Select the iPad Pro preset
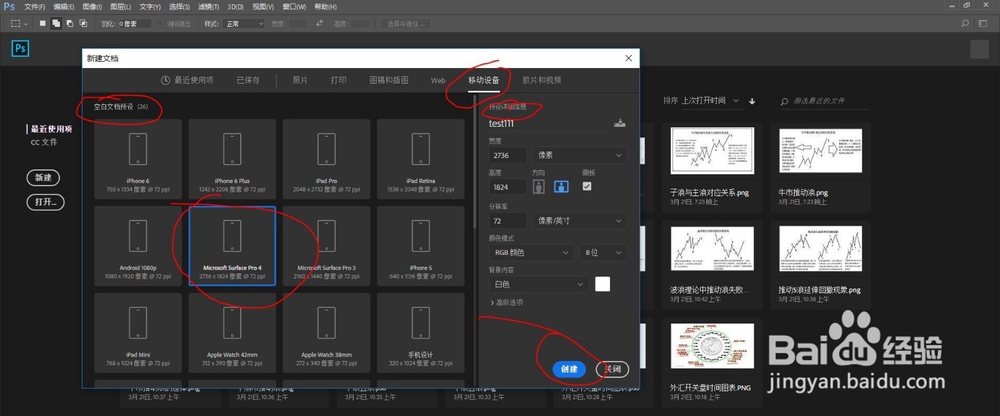The width and height of the screenshot is (1000, 416). pos(327,159)
